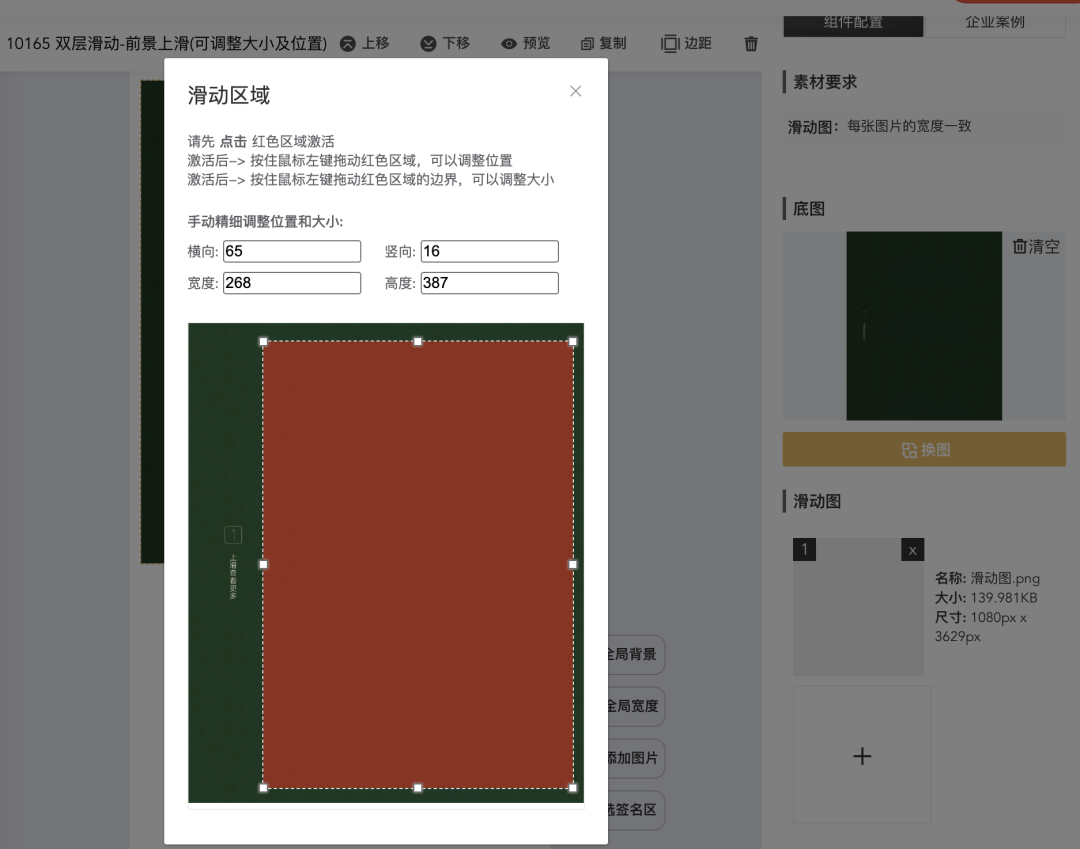Open 预览 preview eye icon

[x=526, y=43]
